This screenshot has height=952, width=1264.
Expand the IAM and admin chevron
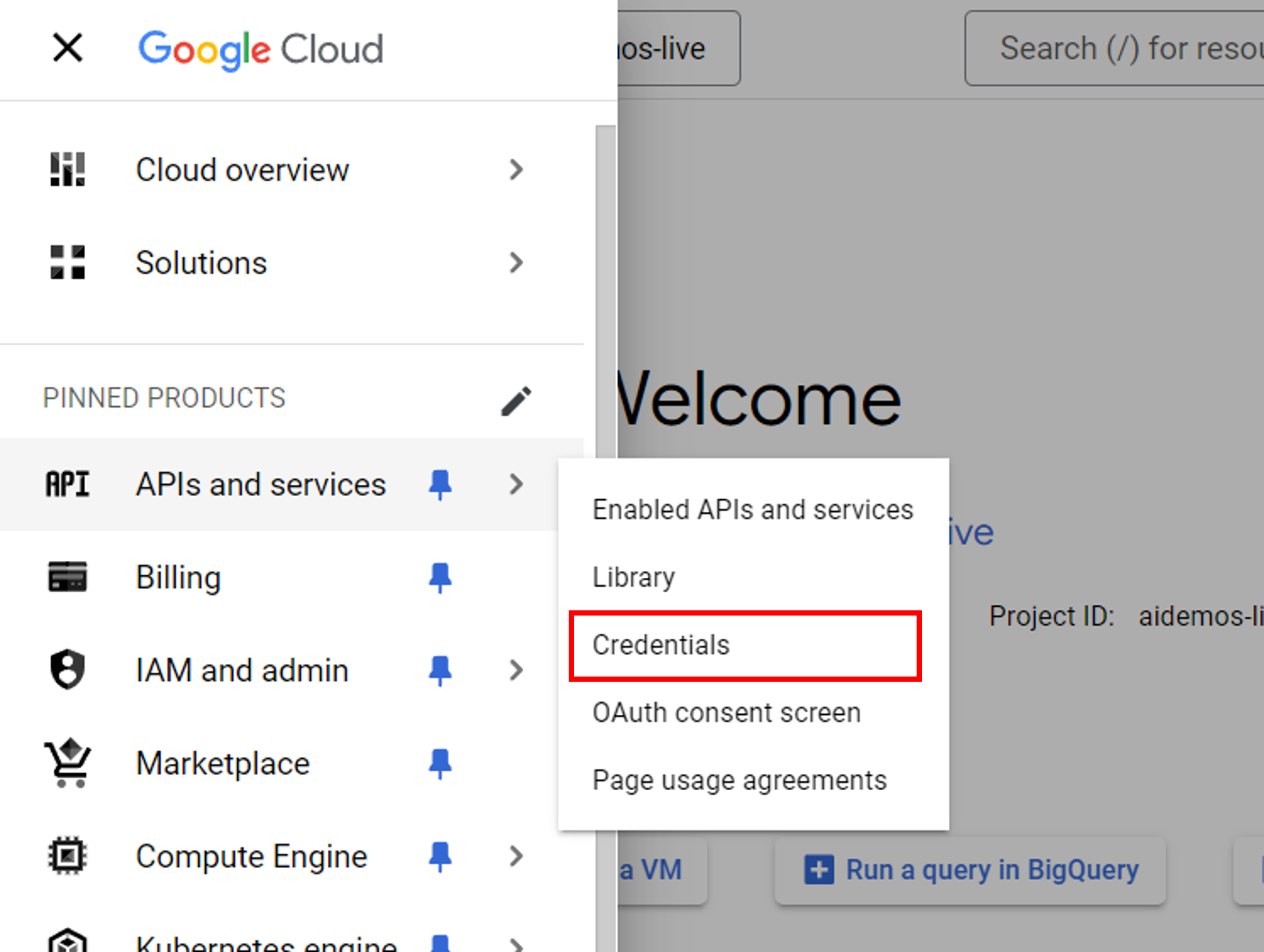[516, 670]
